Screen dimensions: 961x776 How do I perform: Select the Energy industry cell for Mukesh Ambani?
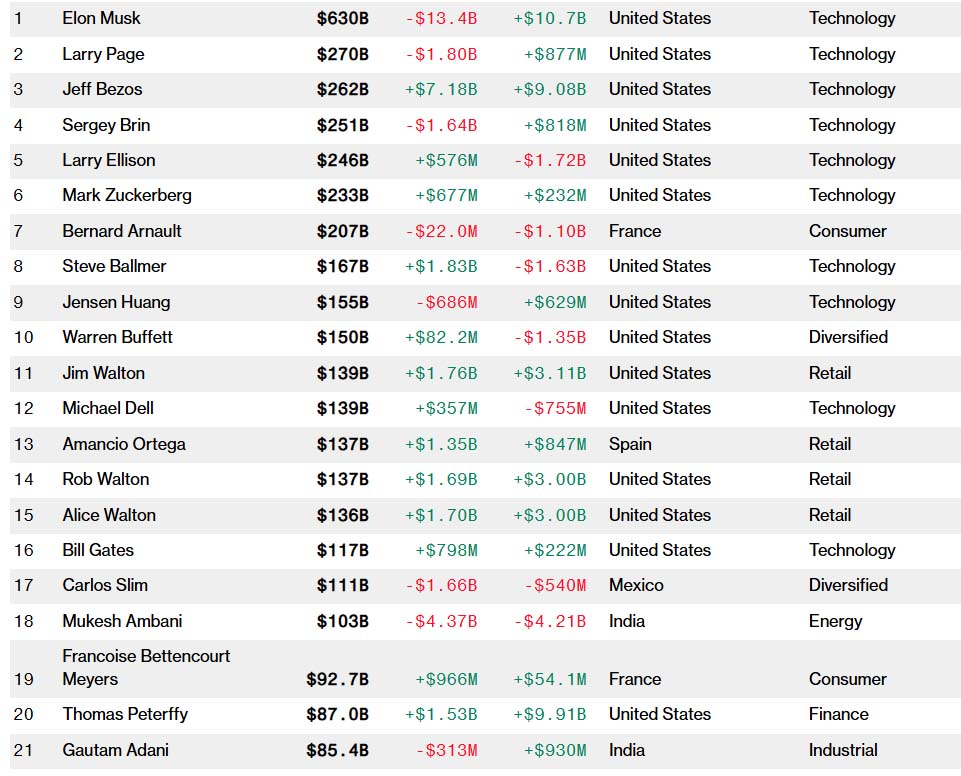tap(835, 621)
